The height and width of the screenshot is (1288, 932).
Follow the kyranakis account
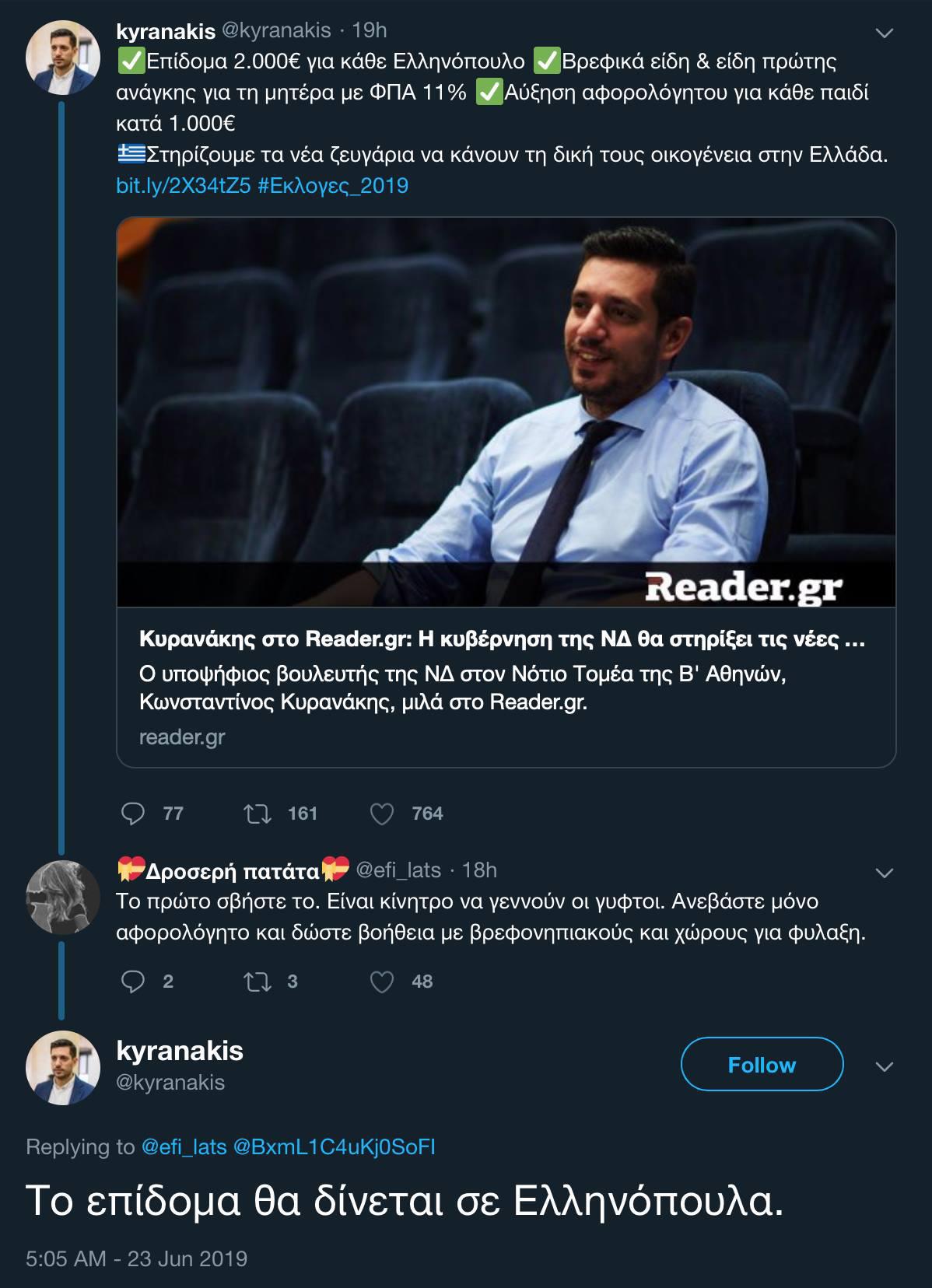click(762, 1065)
